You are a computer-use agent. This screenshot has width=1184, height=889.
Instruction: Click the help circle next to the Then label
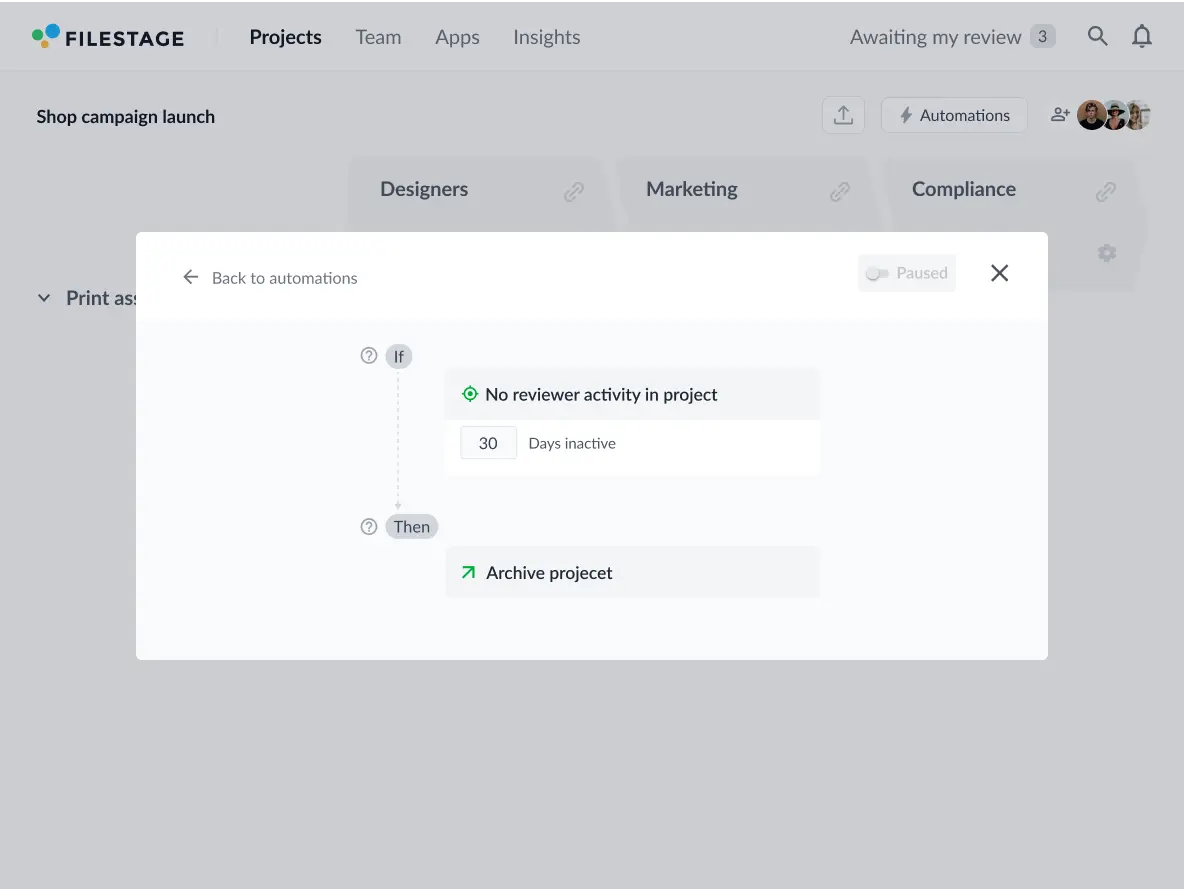tap(368, 526)
